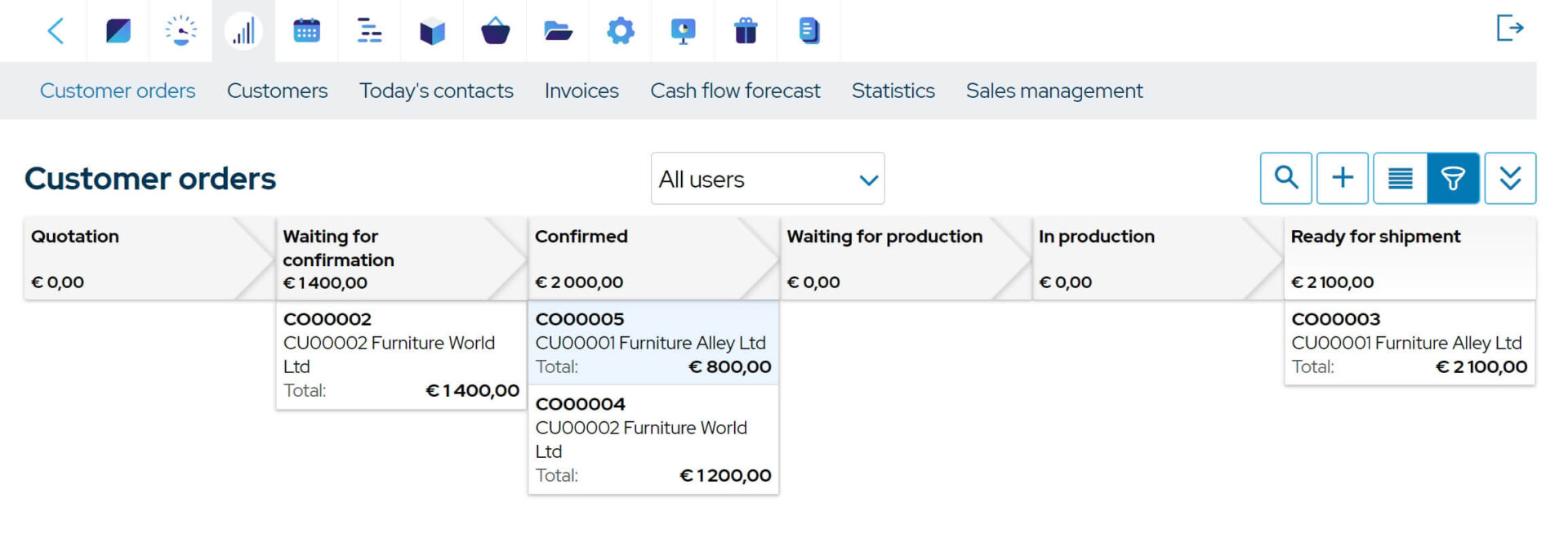
Task: Open the dashboard gauge icon
Action: coord(180,31)
